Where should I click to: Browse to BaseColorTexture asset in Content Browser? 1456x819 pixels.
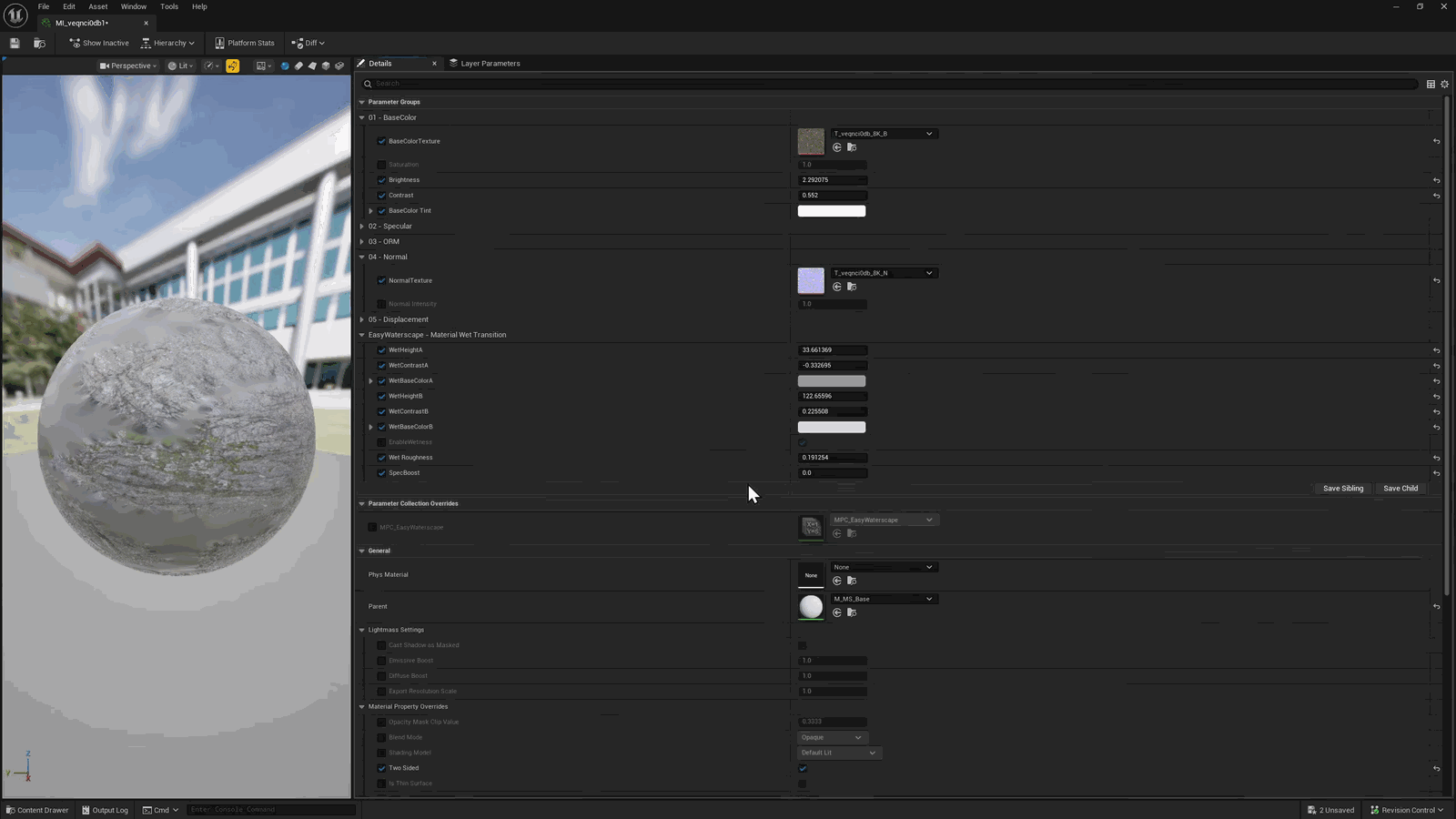pos(852,147)
